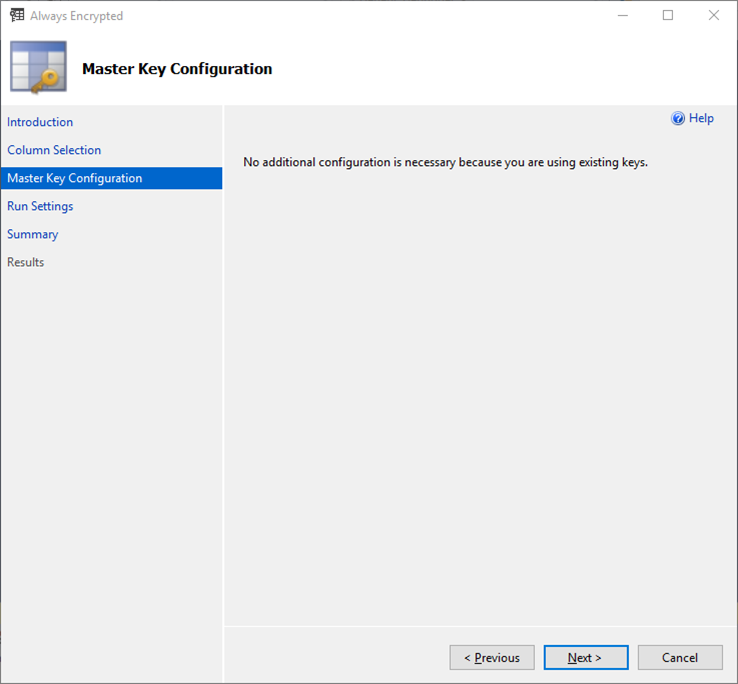
Task: Click the blue question mark Help icon
Action: coord(678,119)
